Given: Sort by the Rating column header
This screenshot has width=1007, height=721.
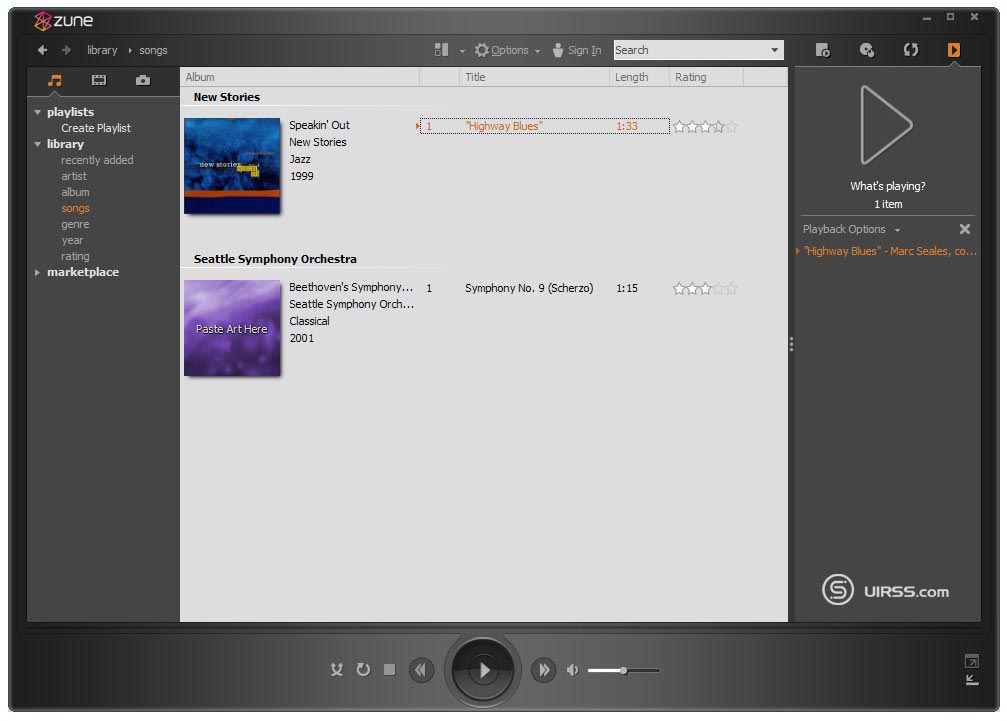Looking at the screenshot, I should (706, 77).
